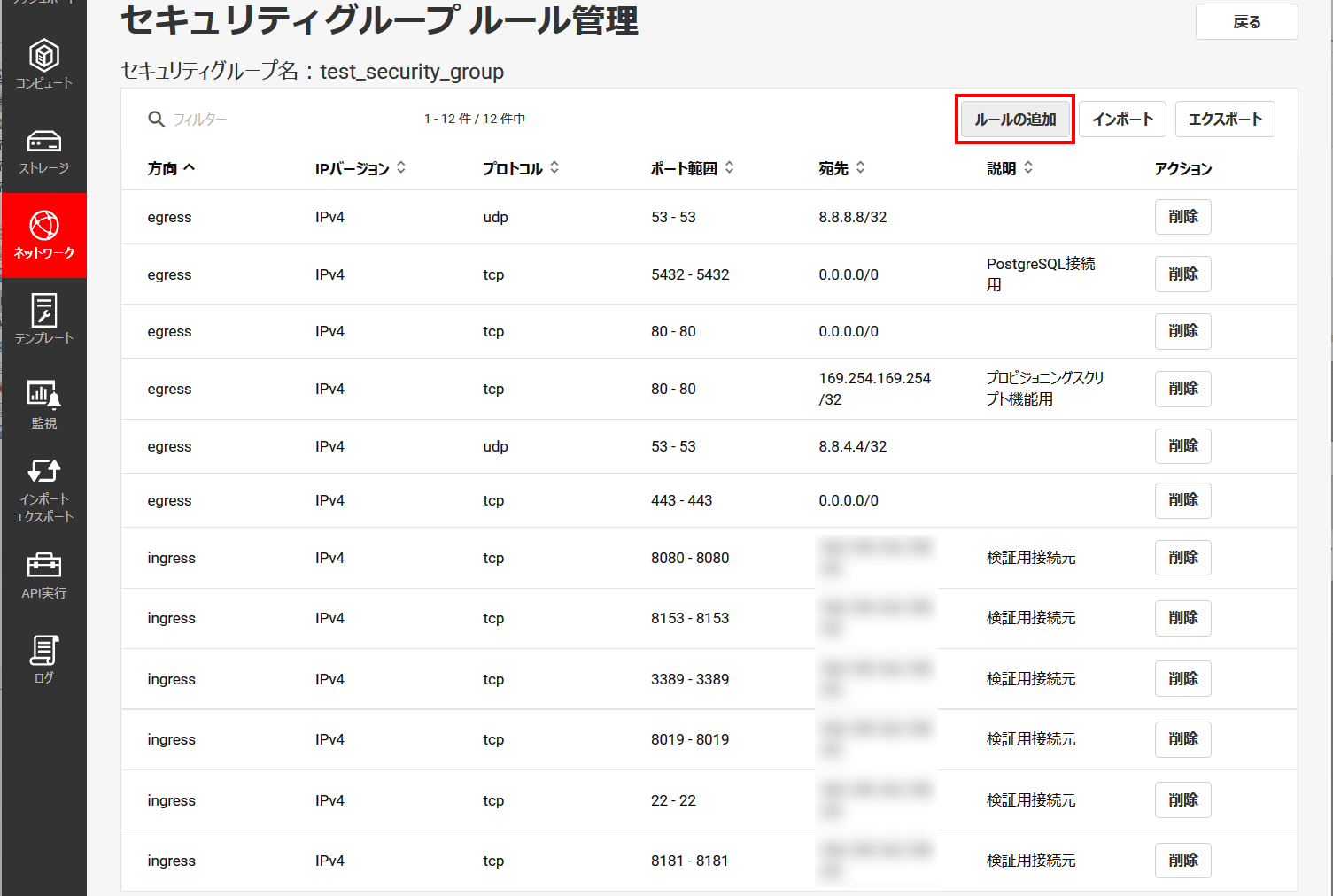Click the 3389 - 3389 port range cell
Viewport: 1333px width, 896px height.
pyautogui.click(x=690, y=679)
